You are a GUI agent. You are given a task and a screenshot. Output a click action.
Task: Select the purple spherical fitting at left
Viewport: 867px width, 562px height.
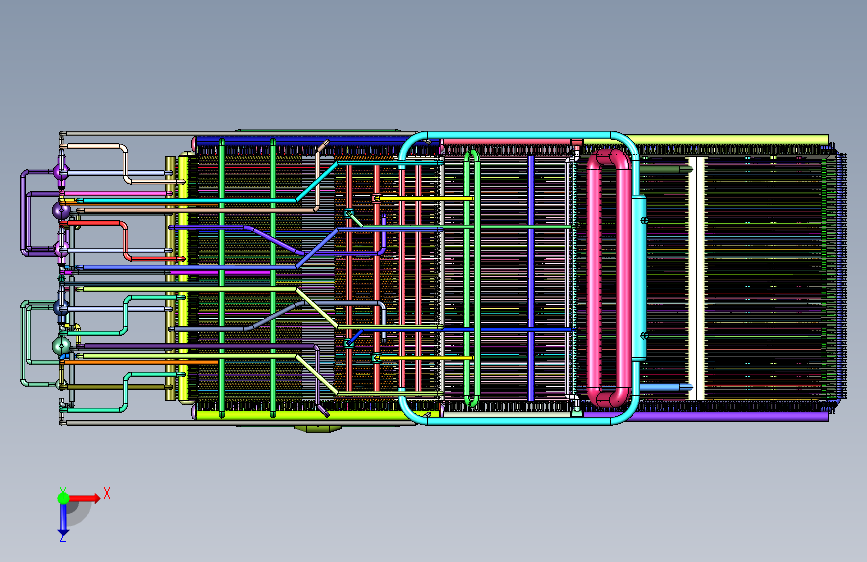pyautogui.click(x=61, y=210)
